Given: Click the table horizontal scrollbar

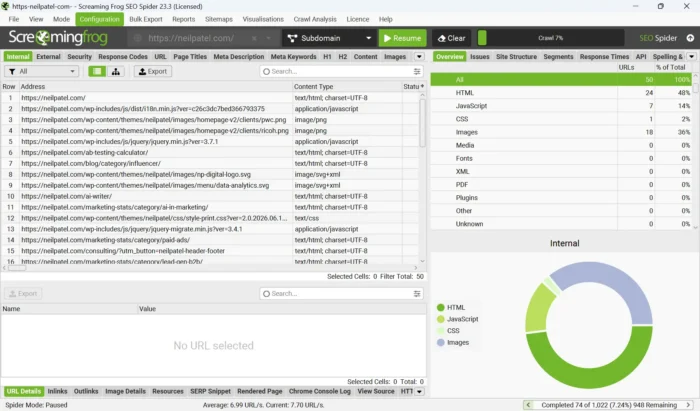Looking at the screenshot, I should (17, 268).
